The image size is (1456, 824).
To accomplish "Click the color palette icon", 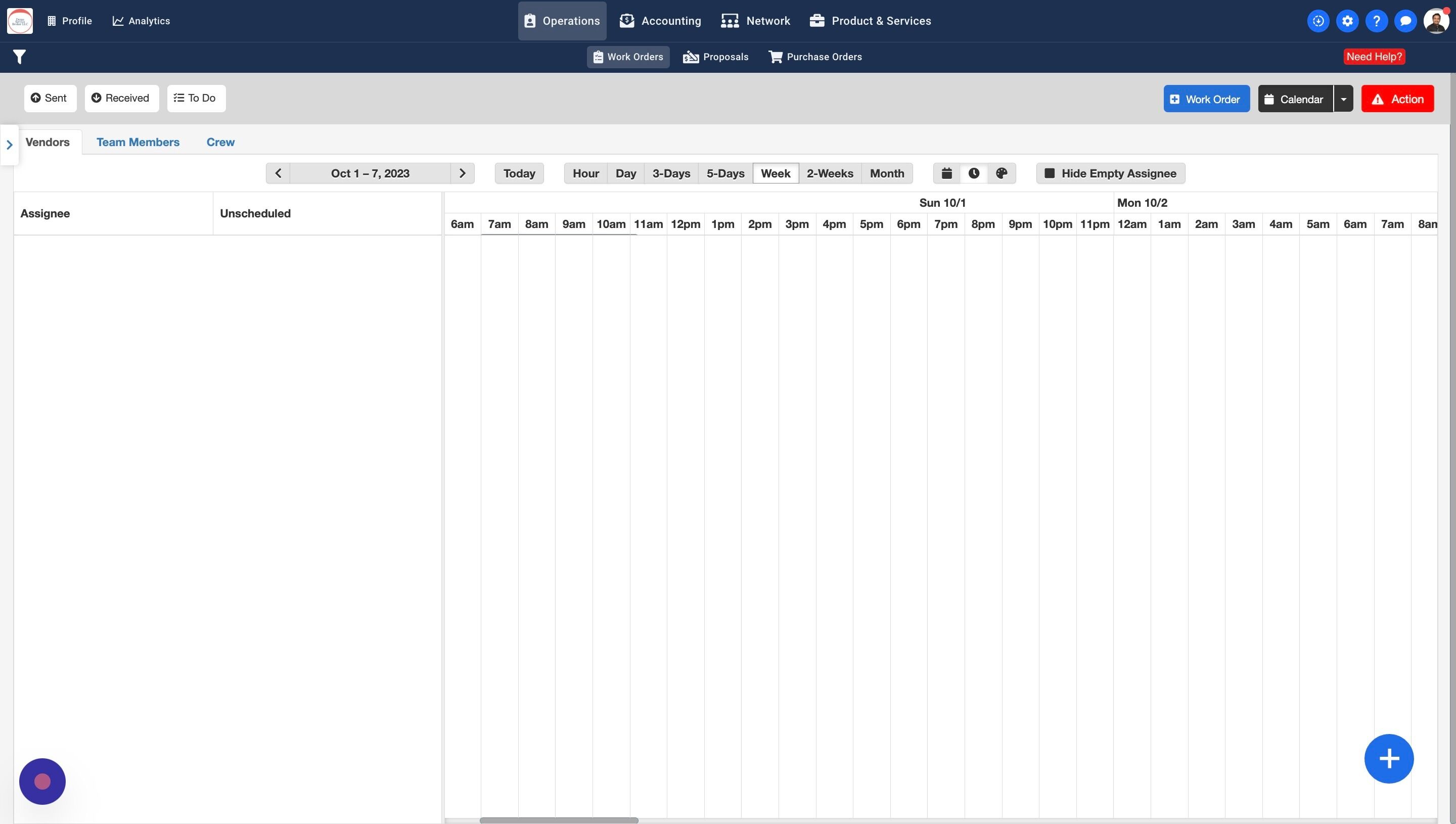I will click(x=1001, y=173).
